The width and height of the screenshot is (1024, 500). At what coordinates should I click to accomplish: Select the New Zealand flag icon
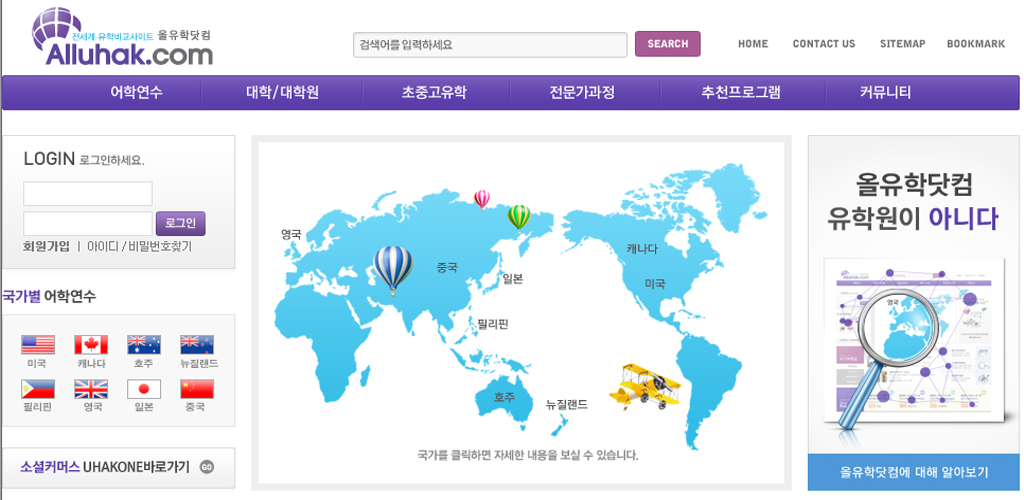point(197,345)
